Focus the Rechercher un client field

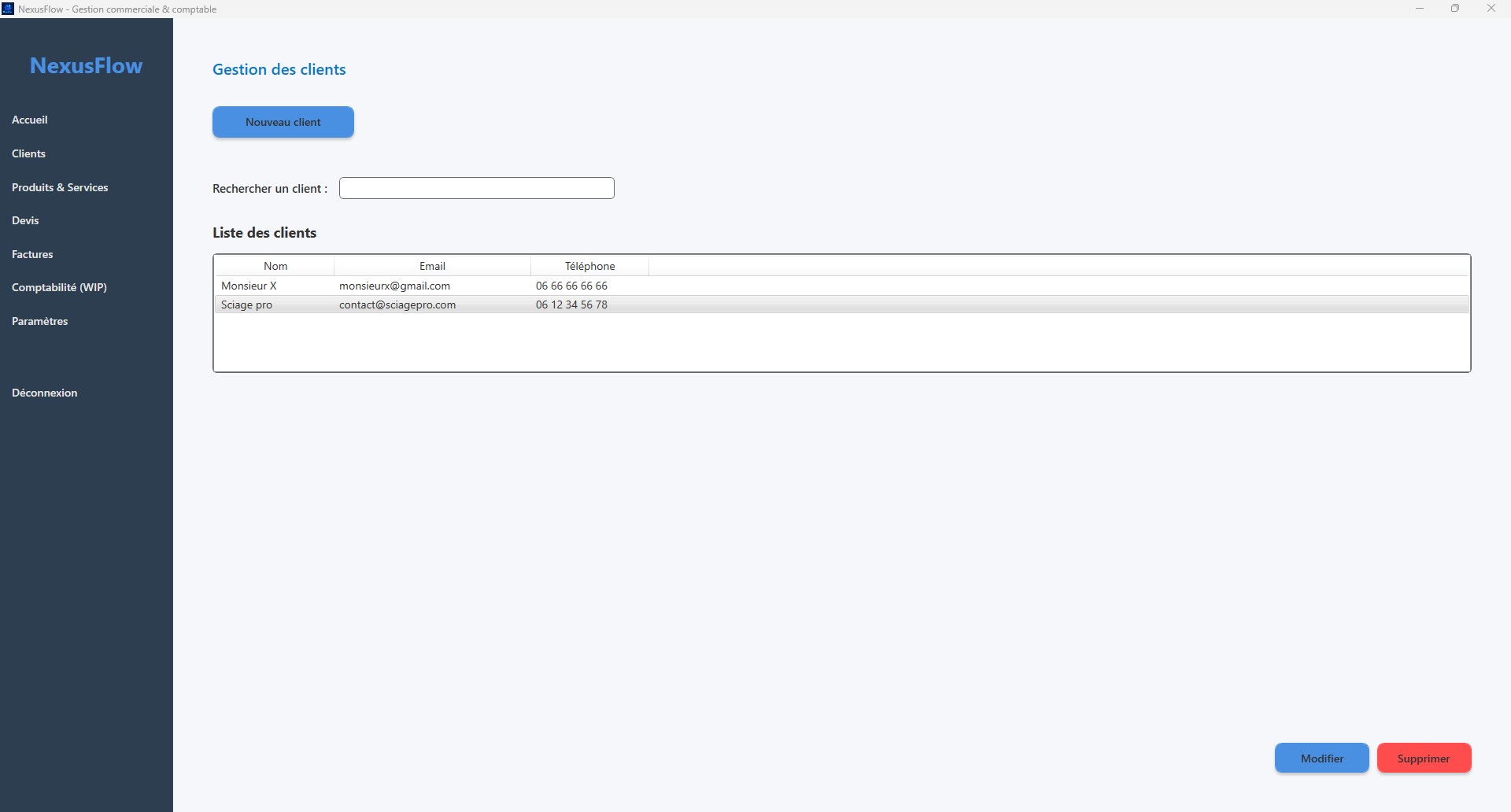tap(477, 188)
